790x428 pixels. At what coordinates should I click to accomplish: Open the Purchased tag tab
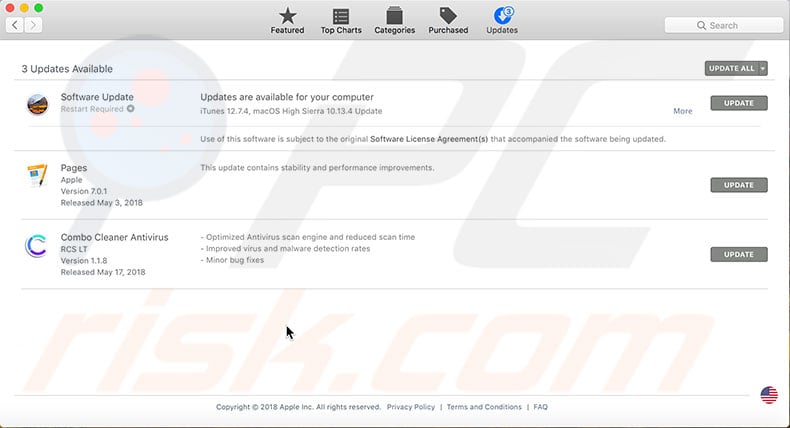click(448, 21)
